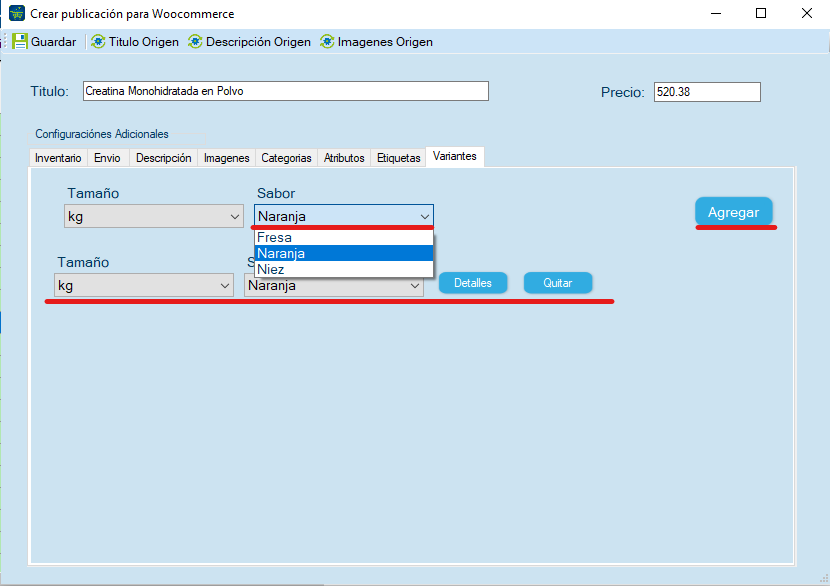The height and width of the screenshot is (586, 830).
Task: Click the Configuraciónes Adicionales label
Action: coord(102,134)
